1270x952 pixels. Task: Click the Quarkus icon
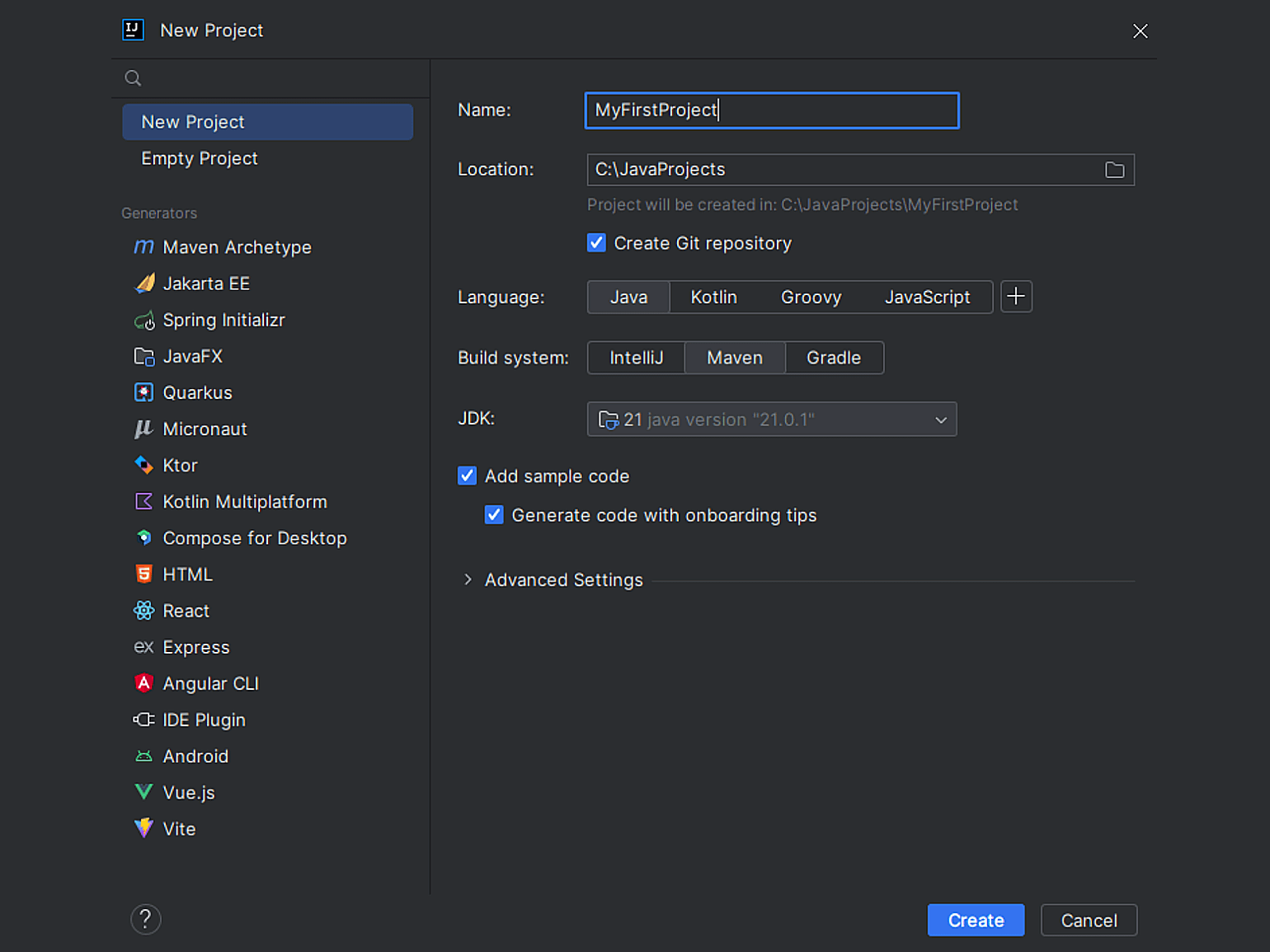click(144, 393)
